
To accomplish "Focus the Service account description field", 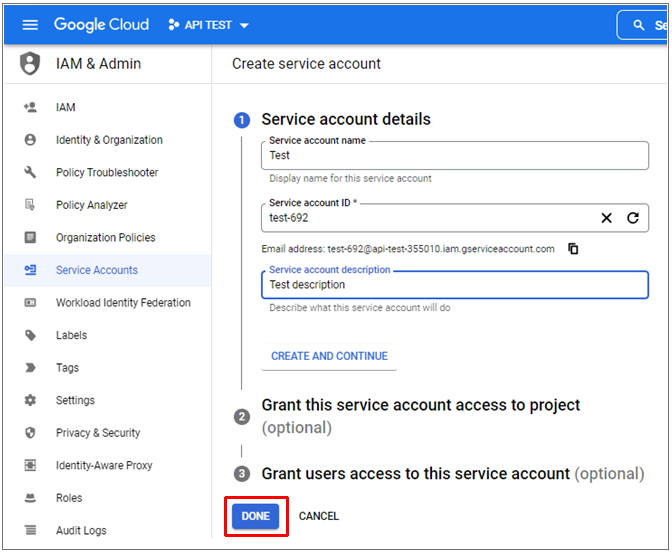I will coord(456,285).
